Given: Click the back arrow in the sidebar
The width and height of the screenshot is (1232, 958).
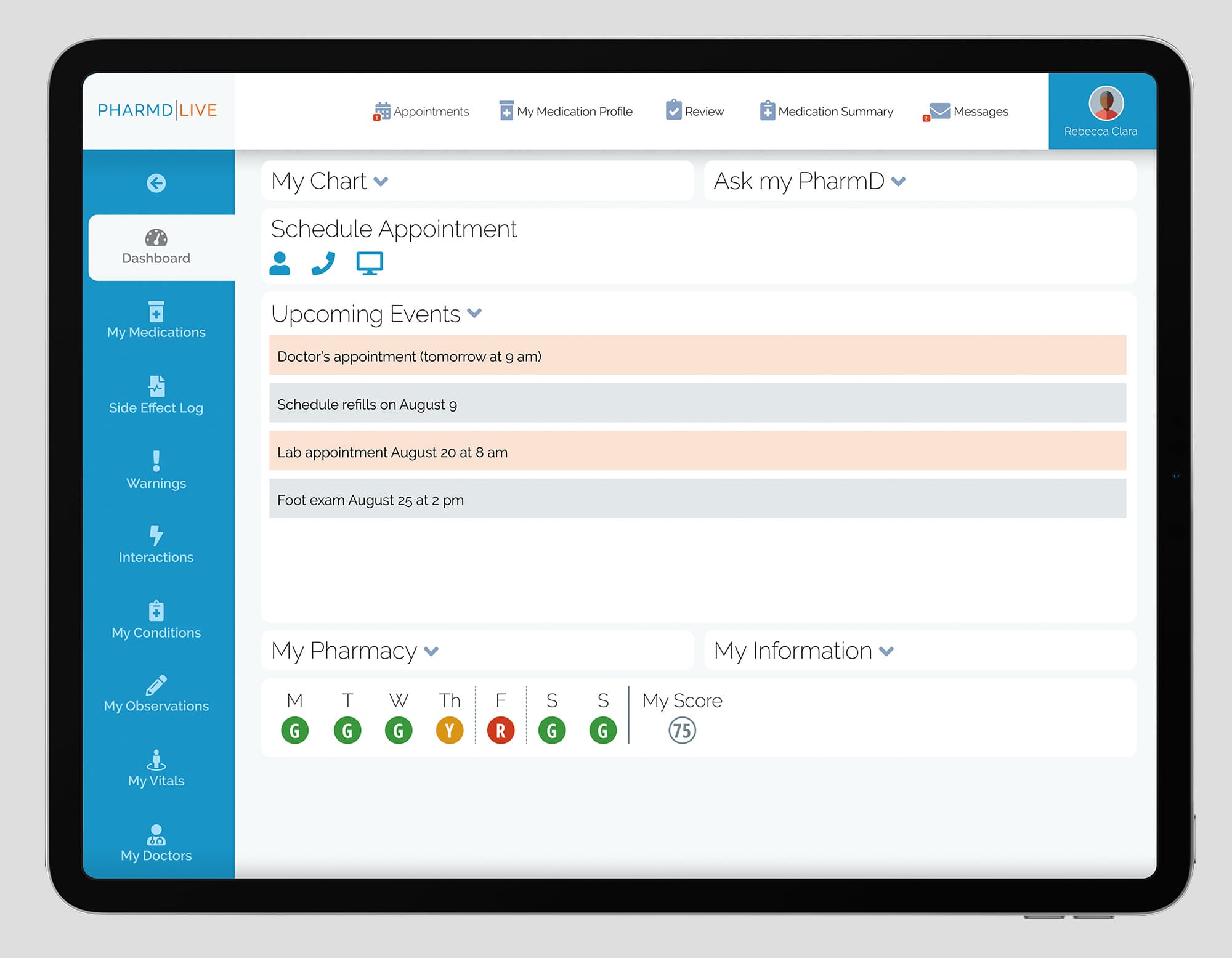Looking at the screenshot, I should coord(156,183).
